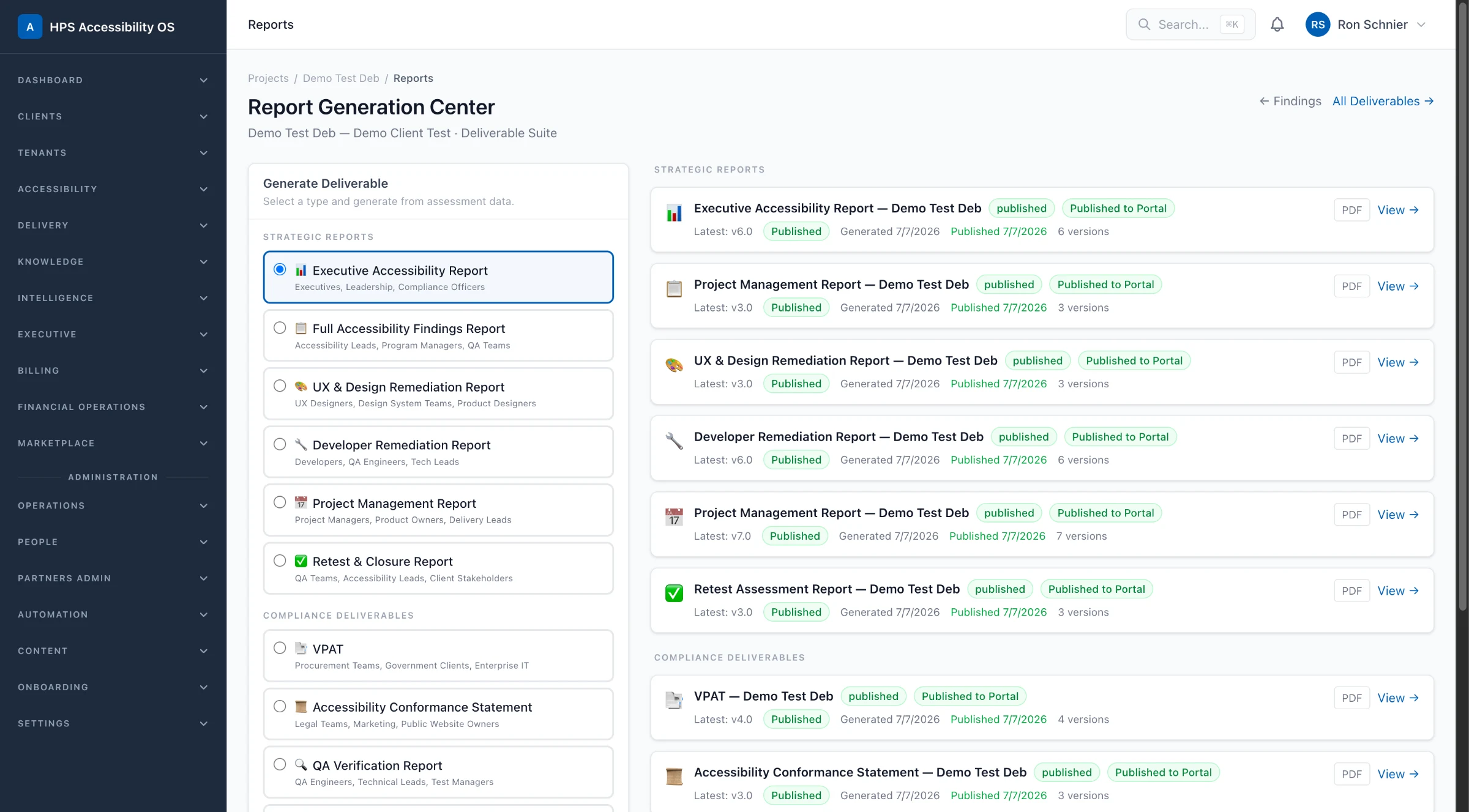
Task: Go to Demo Test Deb breadcrumb link
Action: (341, 78)
